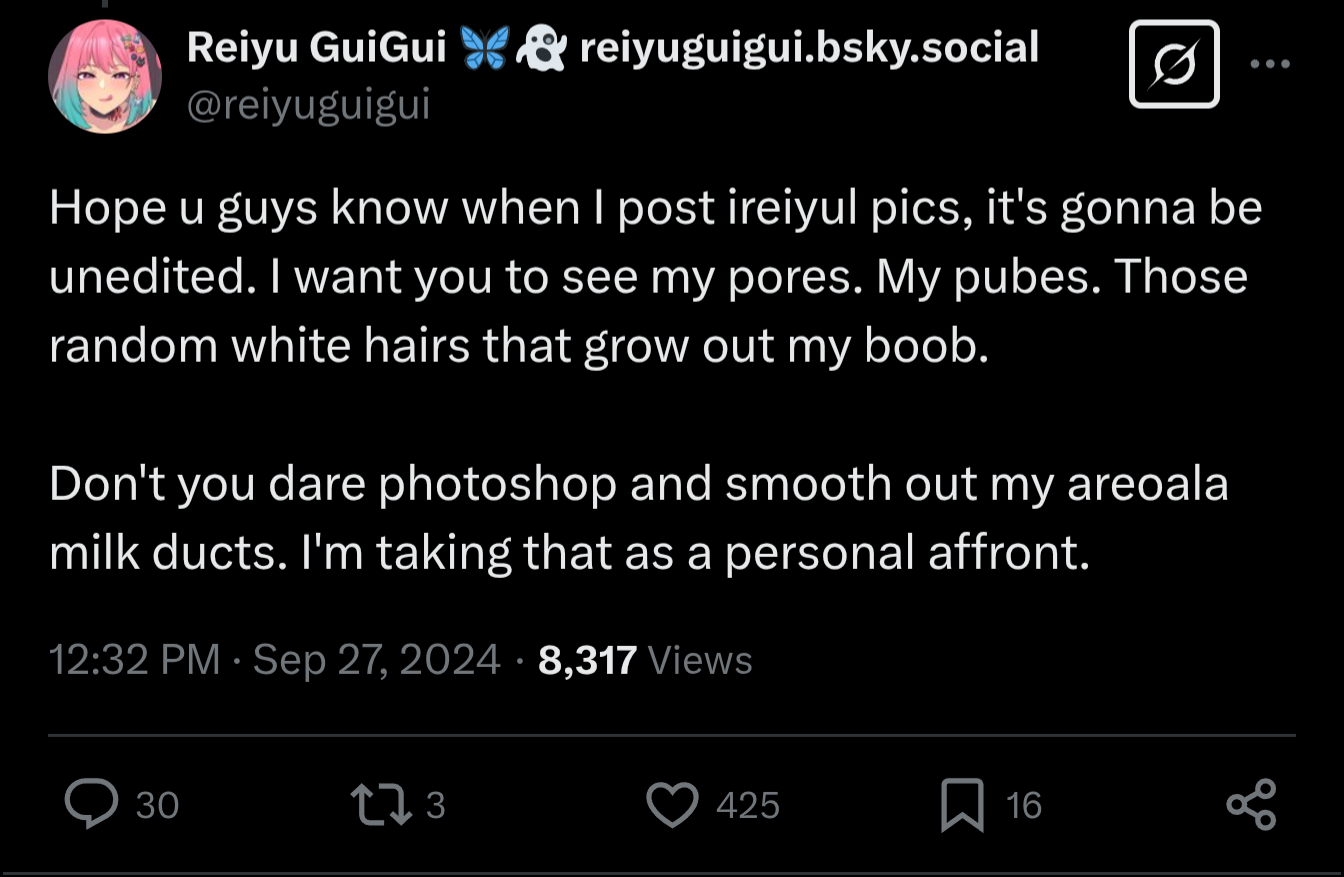
Task: Click the Reiyu GuiGui display name
Action: coord(316,47)
